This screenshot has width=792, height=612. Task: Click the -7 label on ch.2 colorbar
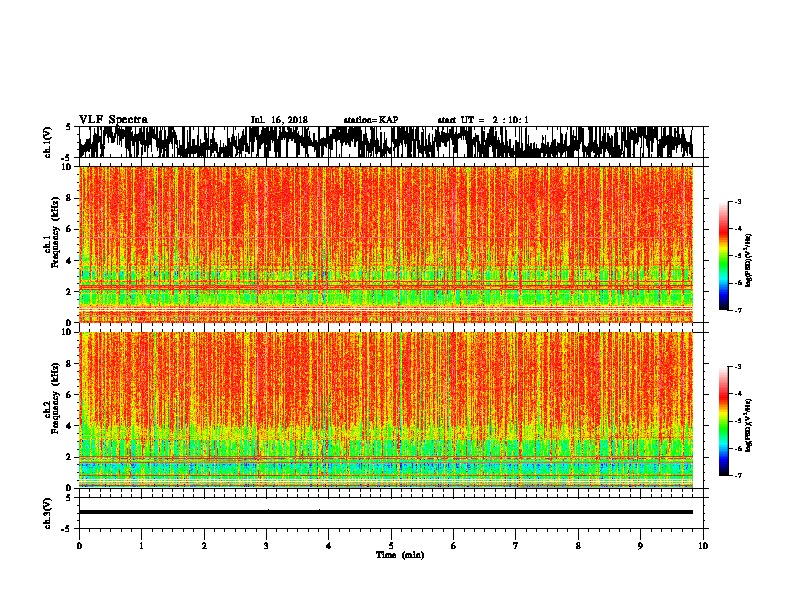tap(737, 475)
